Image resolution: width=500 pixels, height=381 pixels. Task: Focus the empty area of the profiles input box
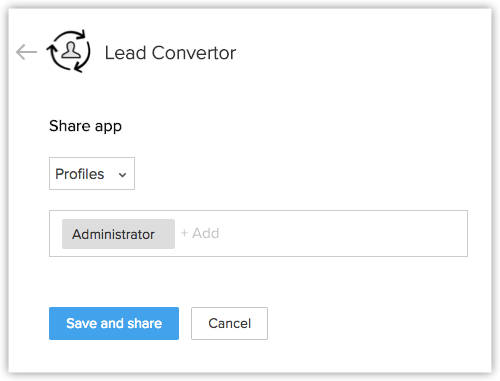click(x=343, y=233)
